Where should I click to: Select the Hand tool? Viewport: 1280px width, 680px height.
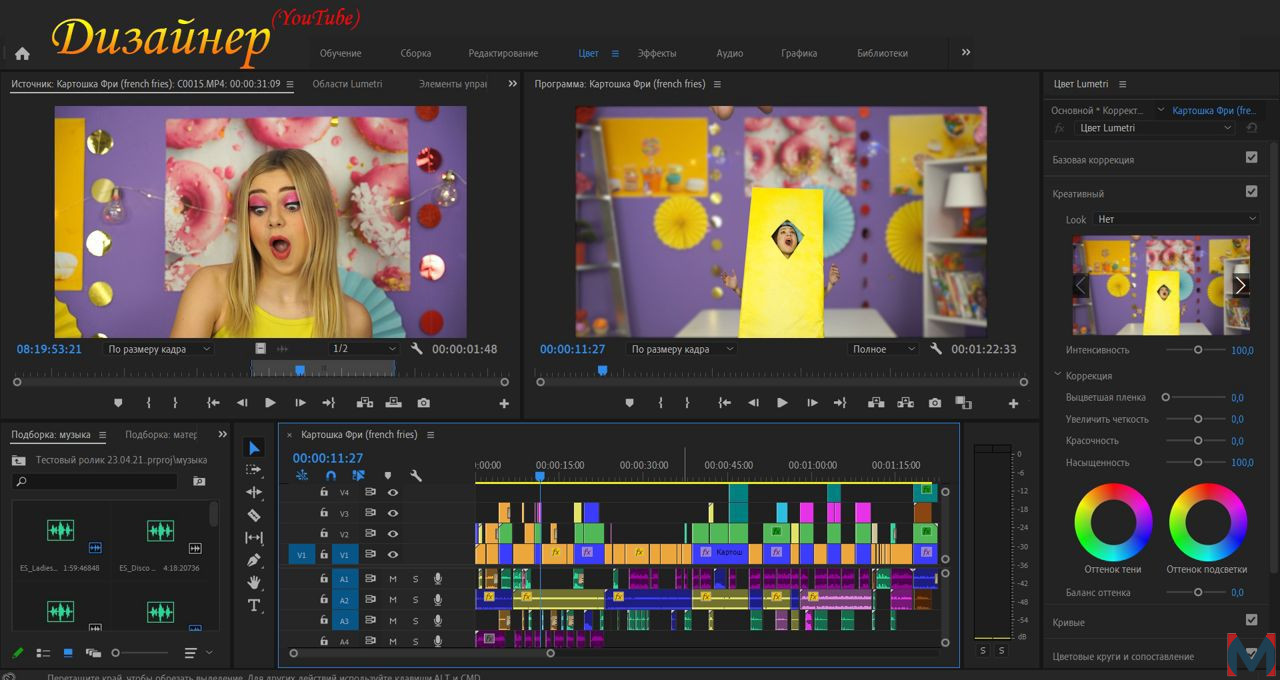tap(254, 582)
